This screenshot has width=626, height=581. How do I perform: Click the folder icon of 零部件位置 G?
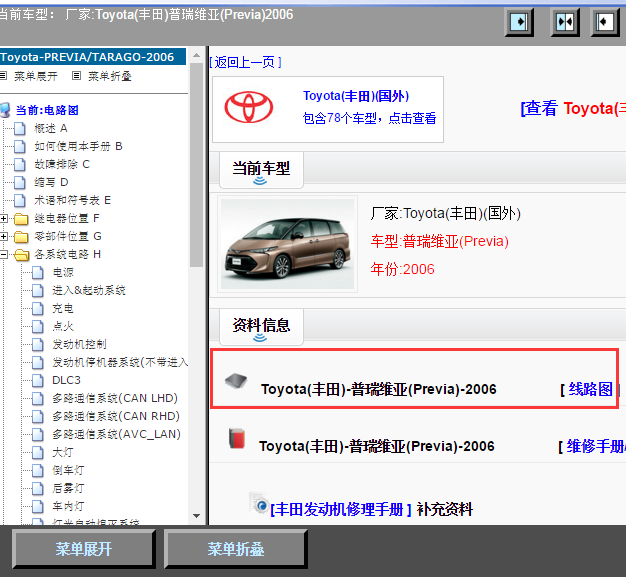21,237
